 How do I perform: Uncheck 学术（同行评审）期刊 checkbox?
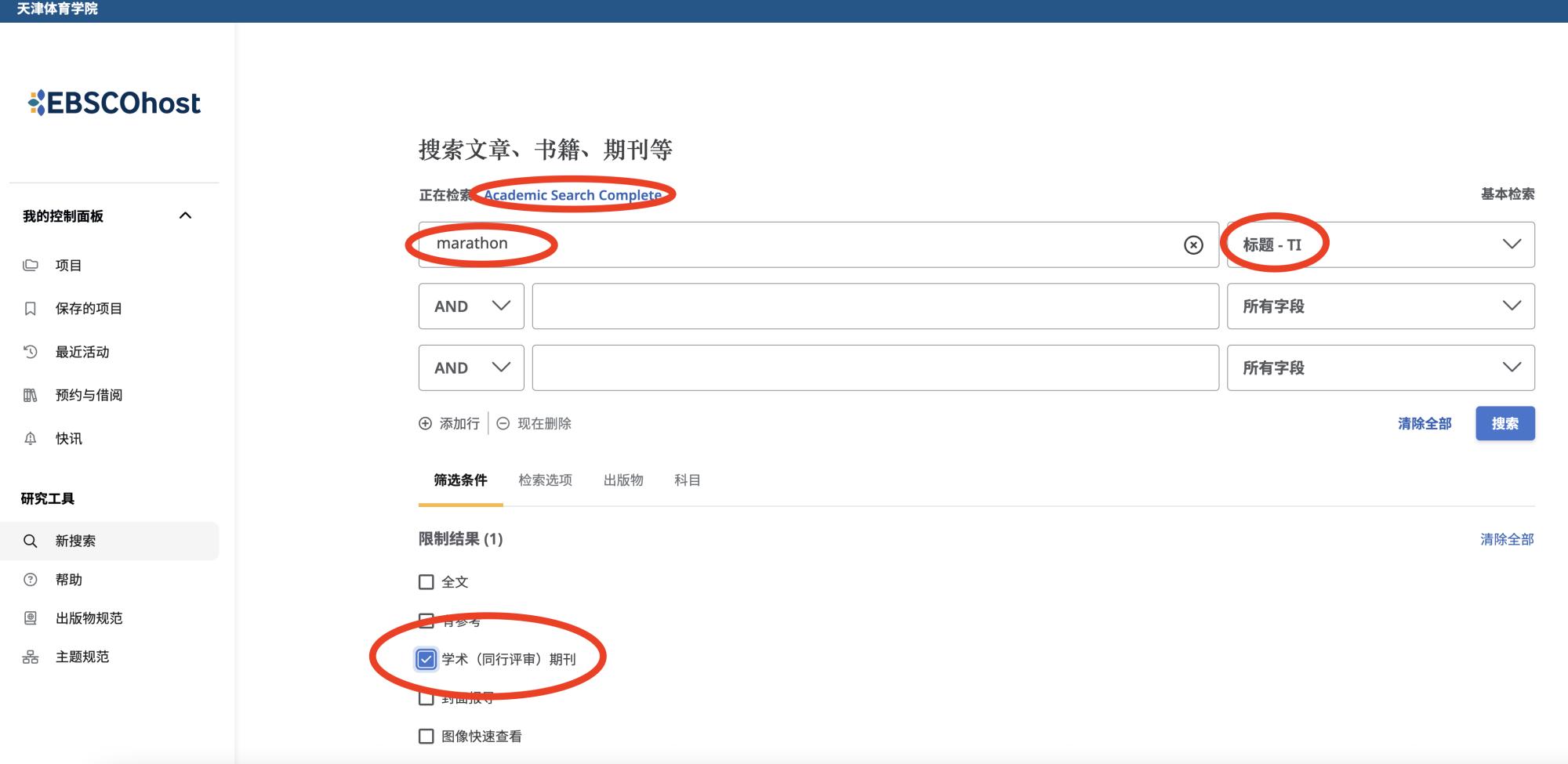pos(426,659)
